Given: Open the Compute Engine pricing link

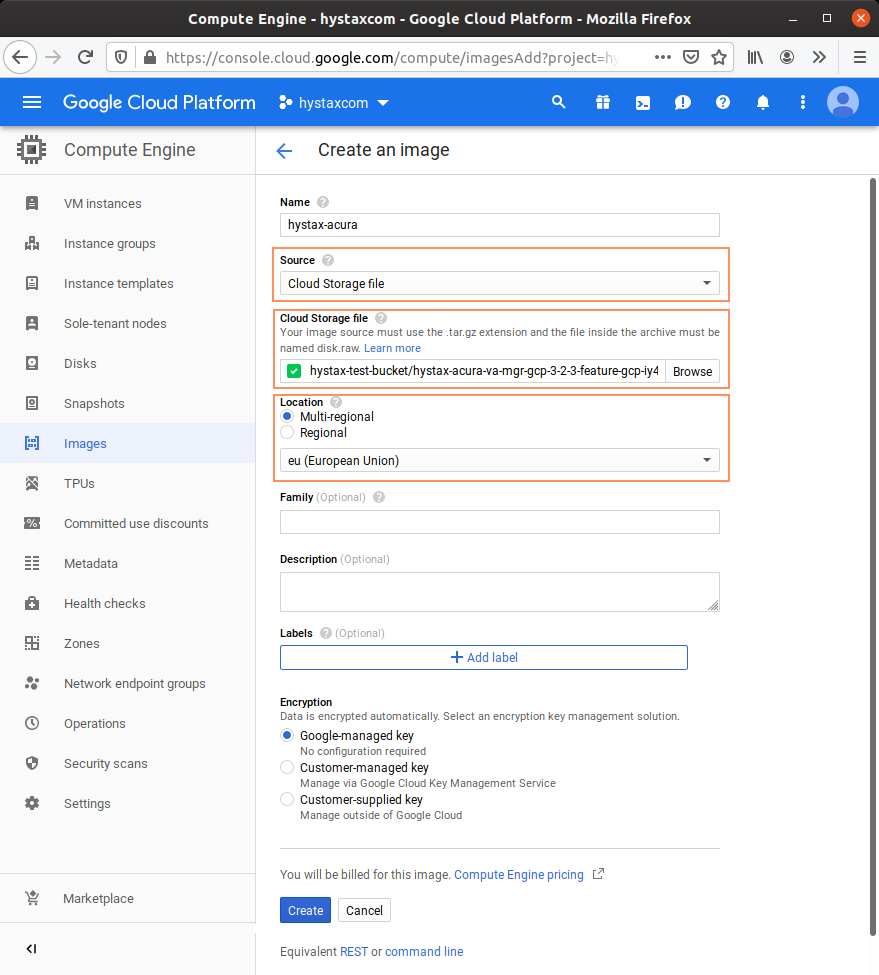Looking at the screenshot, I should [518, 875].
